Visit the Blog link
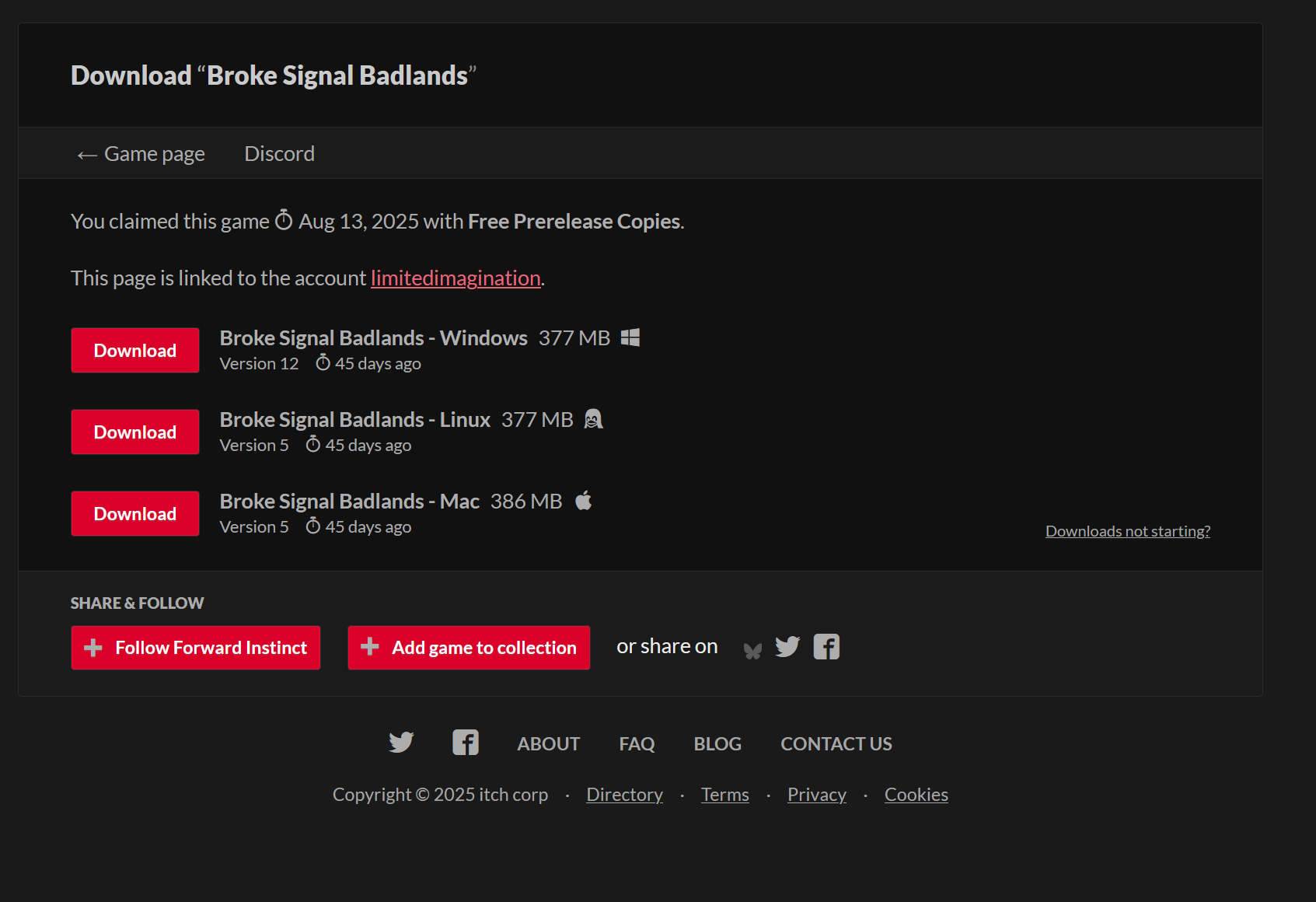Screen dimensions: 1316x902 coord(717,744)
